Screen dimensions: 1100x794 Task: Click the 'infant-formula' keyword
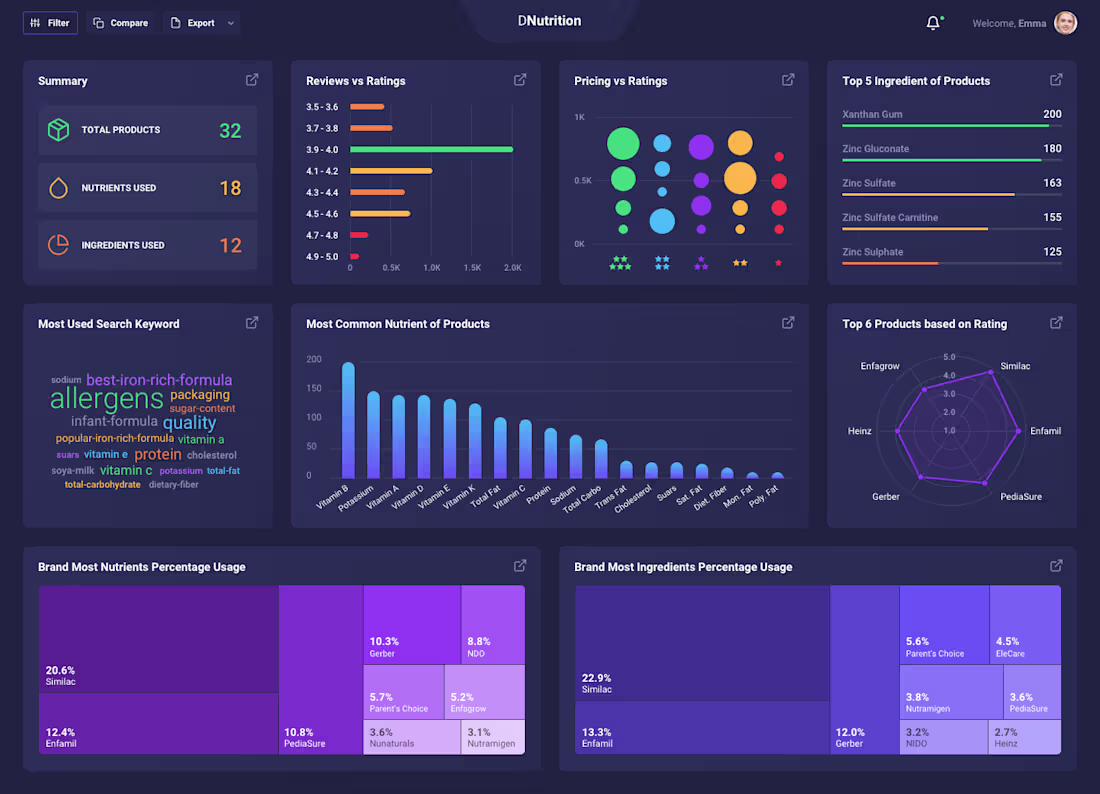click(114, 421)
